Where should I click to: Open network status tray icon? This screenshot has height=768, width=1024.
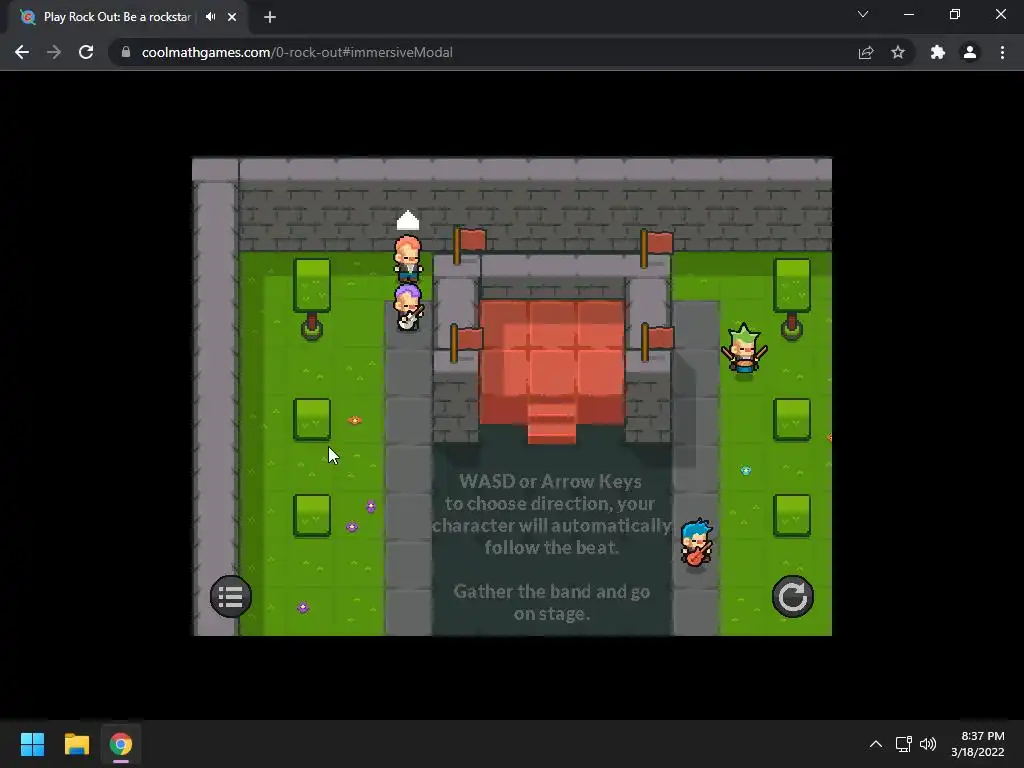tap(904, 744)
